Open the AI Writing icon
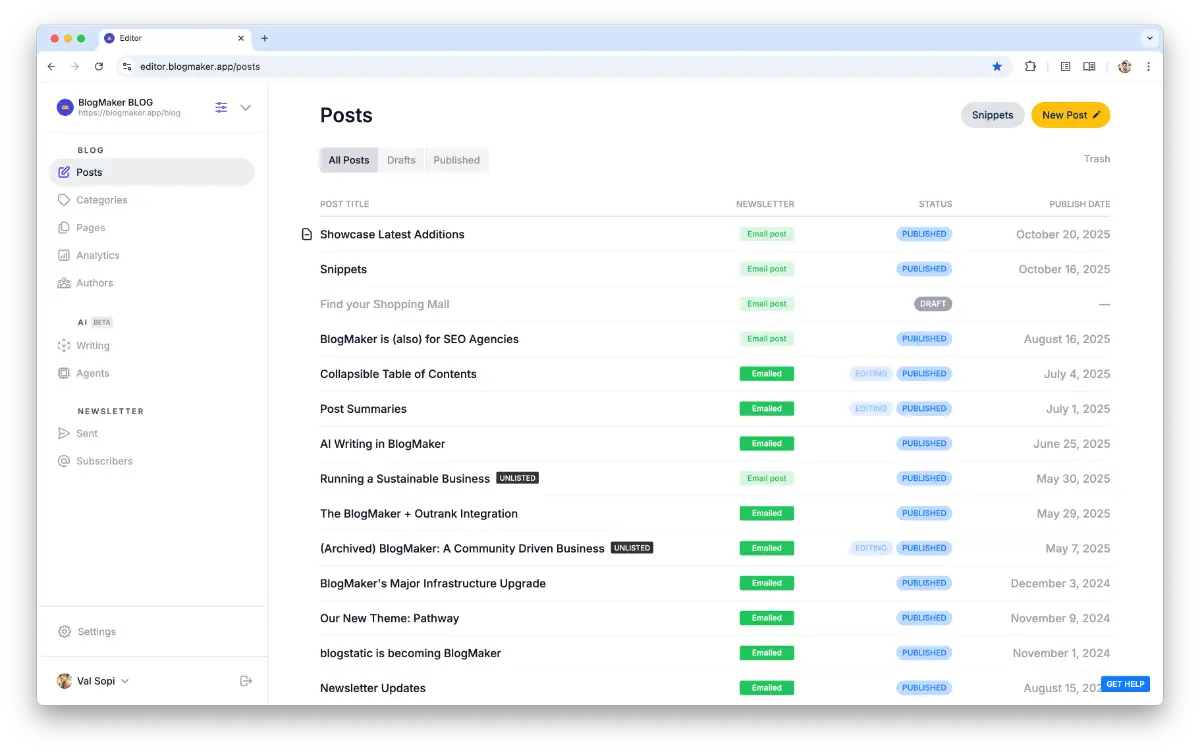 click(64, 346)
